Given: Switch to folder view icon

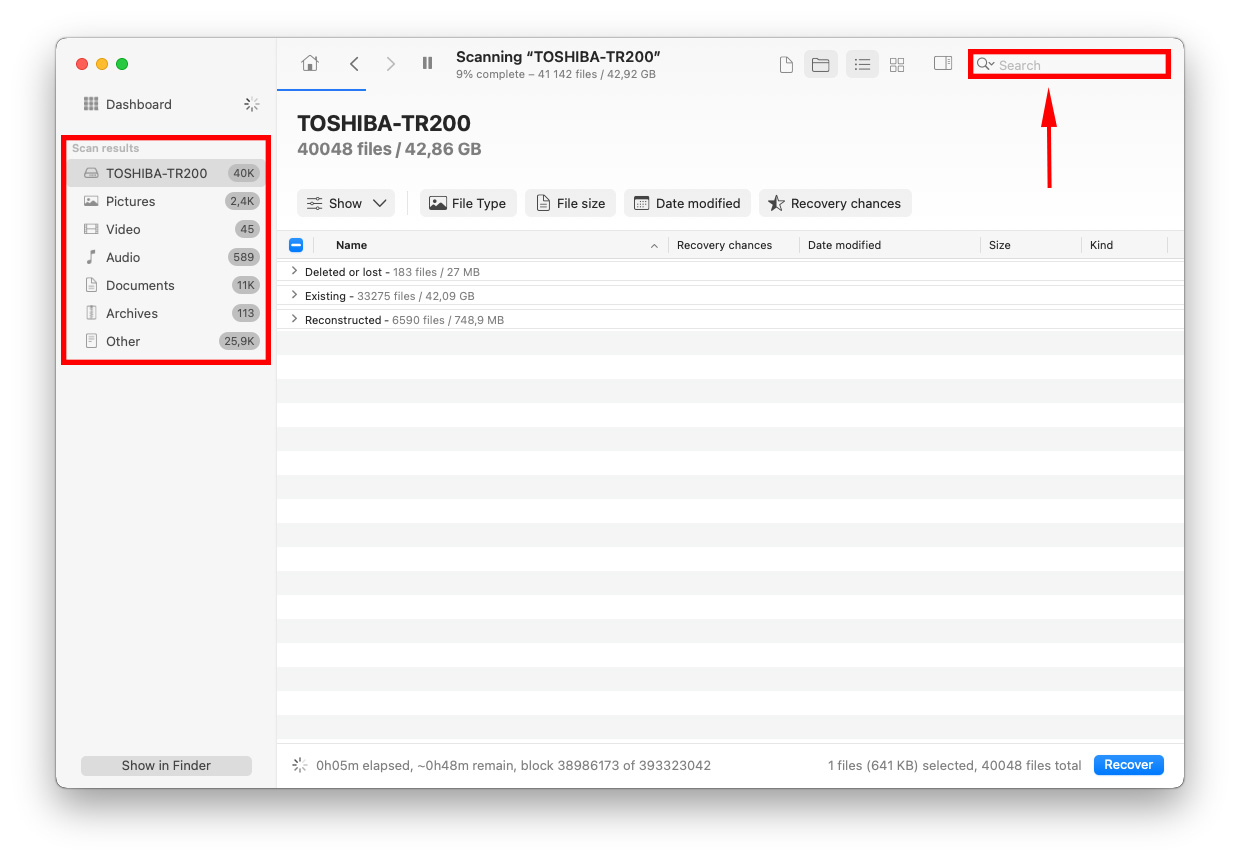Looking at the screenshot, I should coord(821,65).
